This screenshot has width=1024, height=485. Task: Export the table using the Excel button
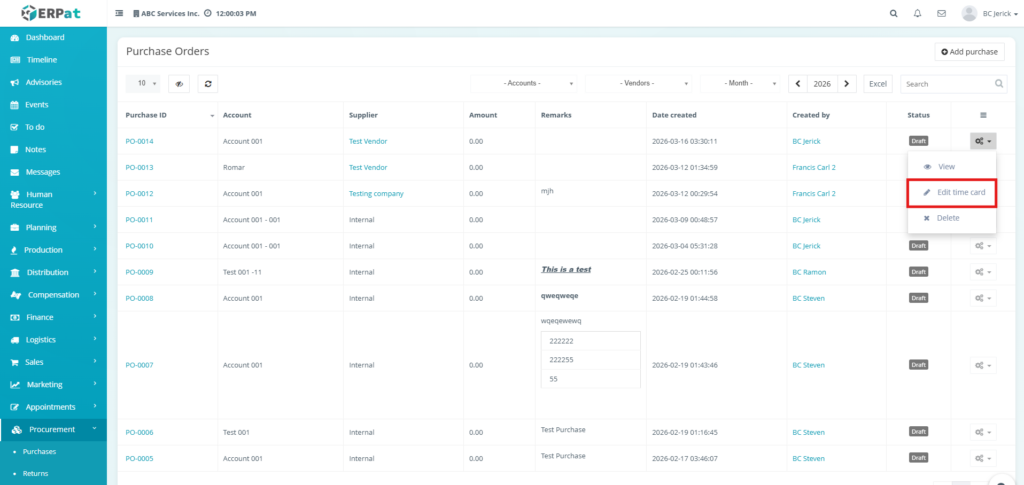(x=878, y=84)
